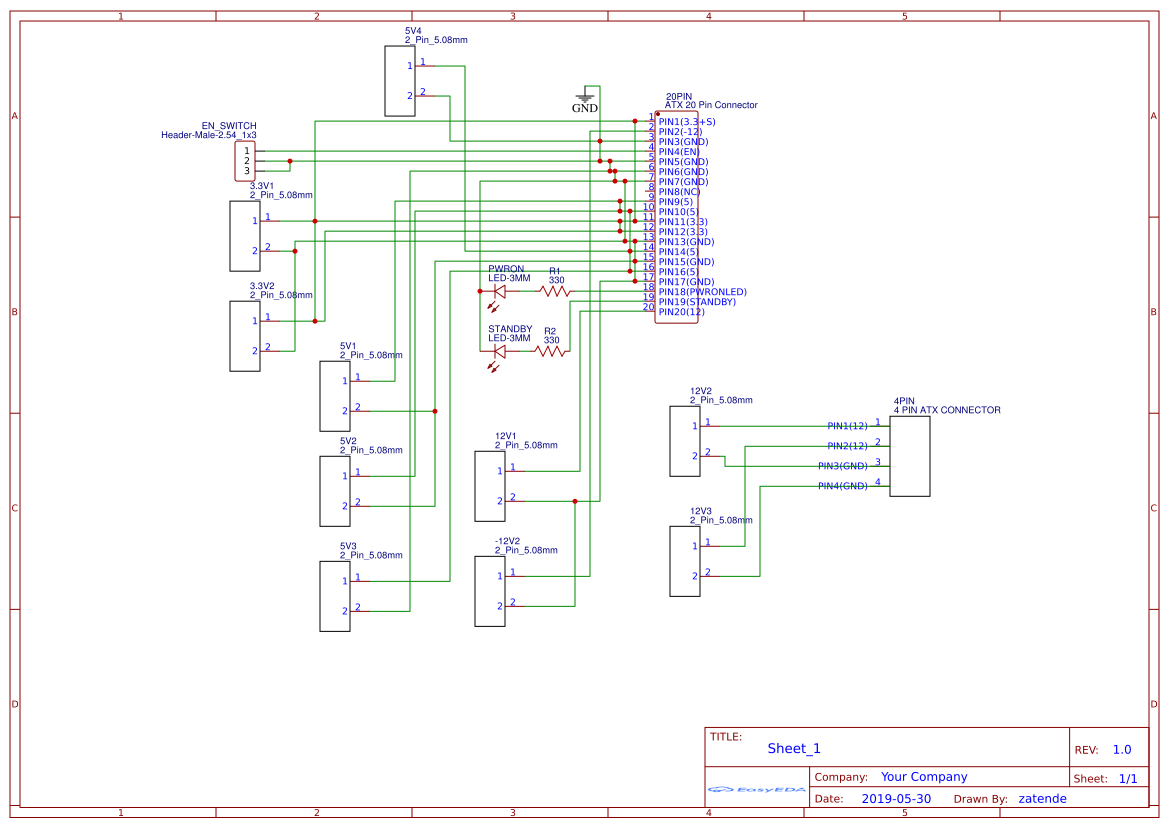The width and height of the screenshot is (1169, 828).
Task: Select the 5V4 connector symbol
Action: [399, 81]
